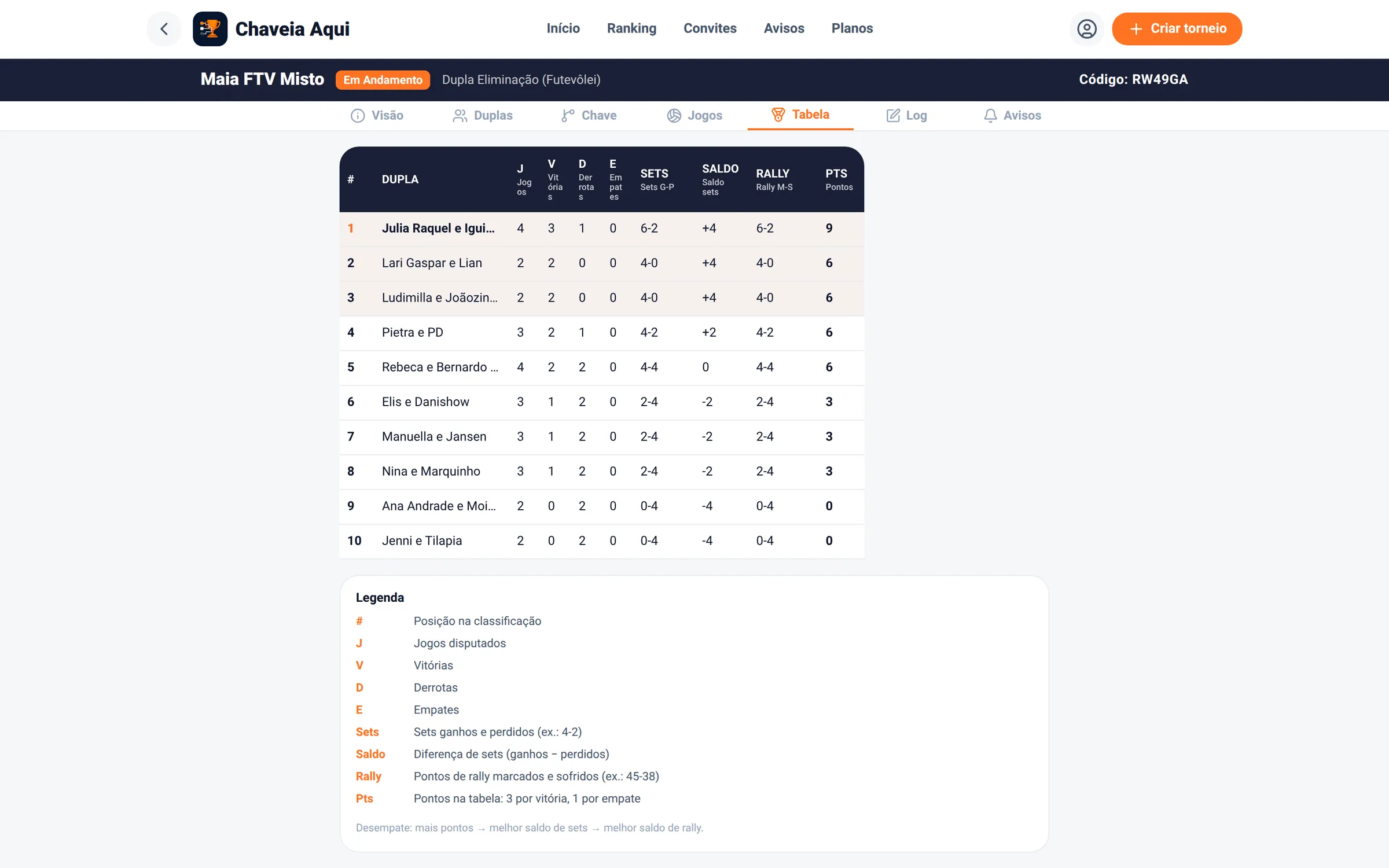Image resolution: width=1389 pixels, height=868 pixels.
Task: Click the Duplas people icon
Action: pos(460,116)
